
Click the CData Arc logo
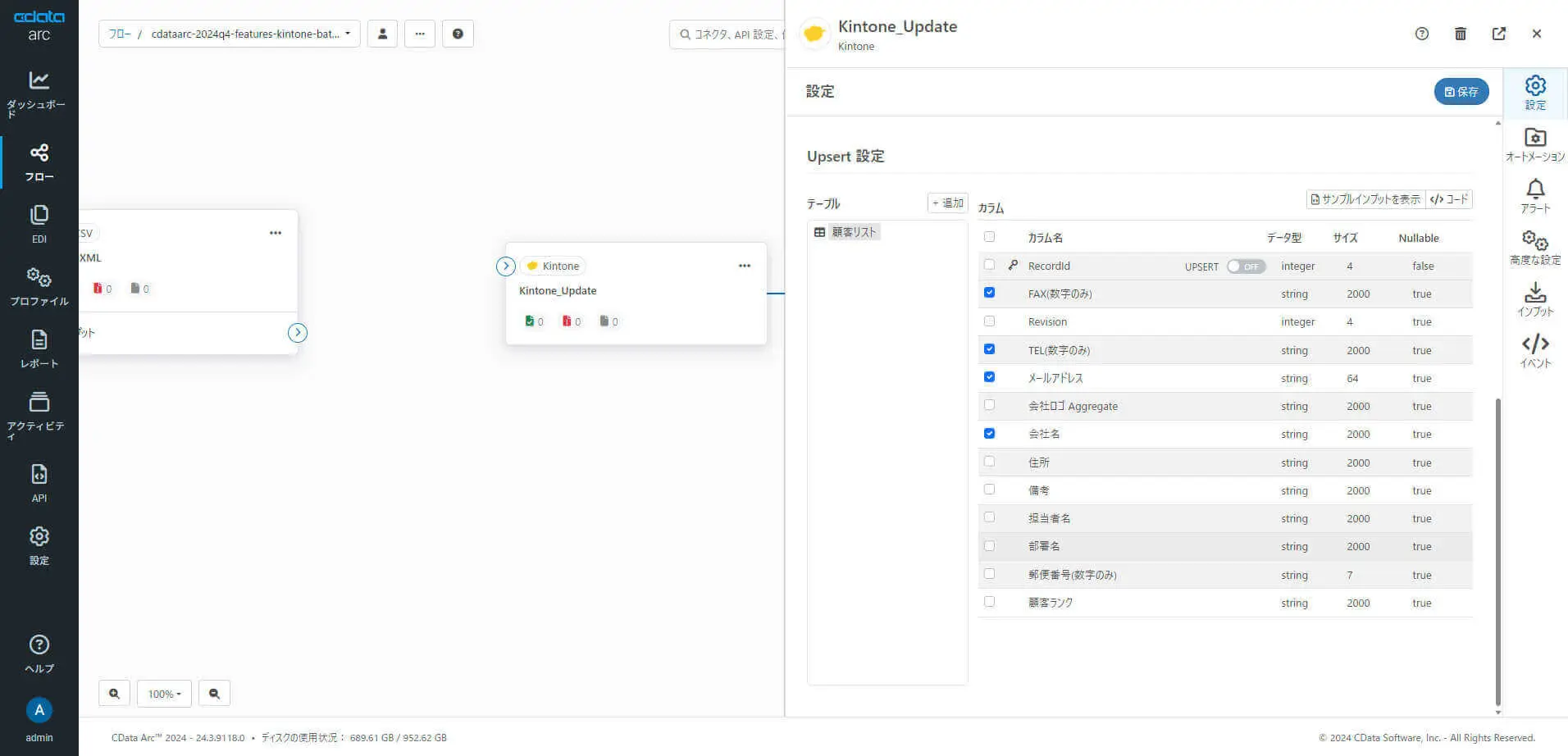pyautogui.click(x=39, y=25)
